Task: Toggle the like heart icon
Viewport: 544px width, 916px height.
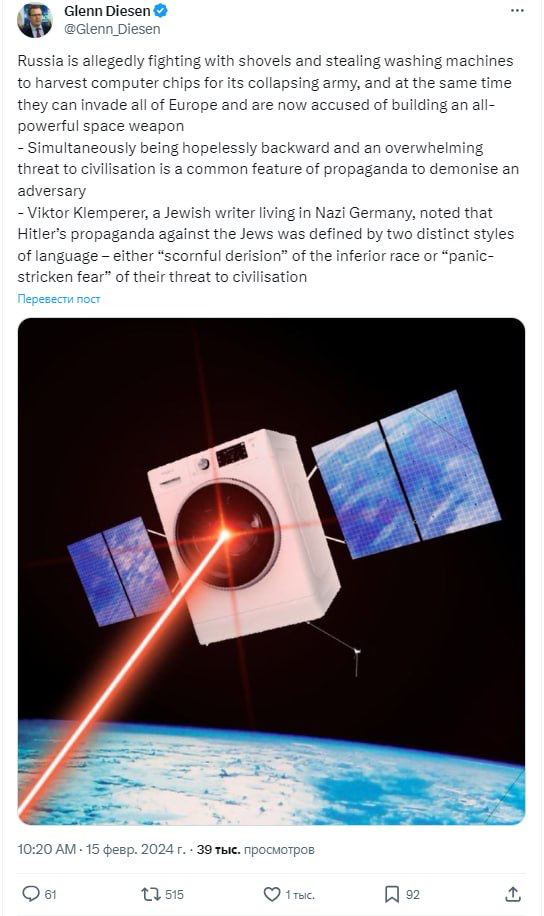Action: (x=272, y=894)
